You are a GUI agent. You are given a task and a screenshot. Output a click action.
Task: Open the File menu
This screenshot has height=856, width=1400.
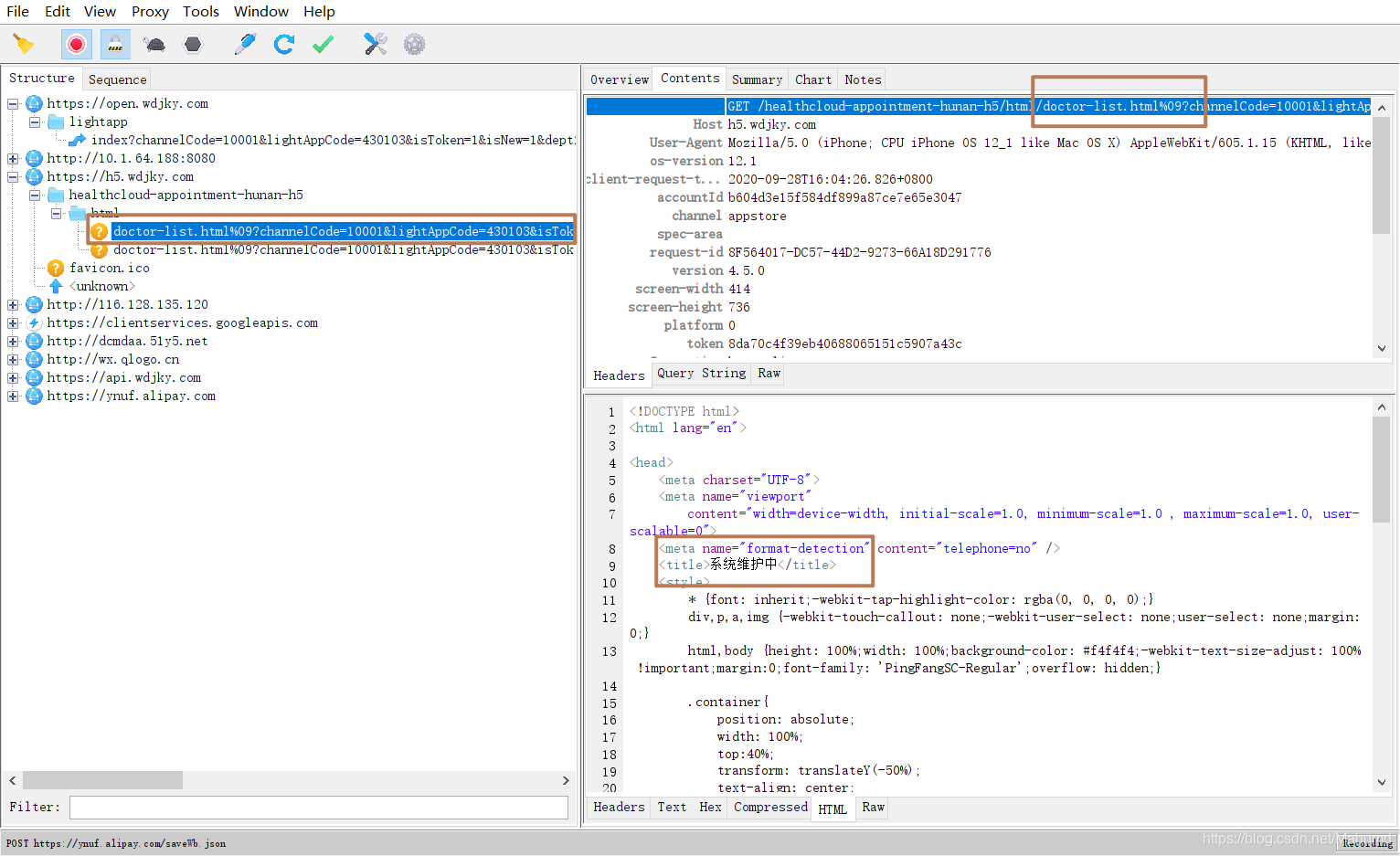click(18, 11)
